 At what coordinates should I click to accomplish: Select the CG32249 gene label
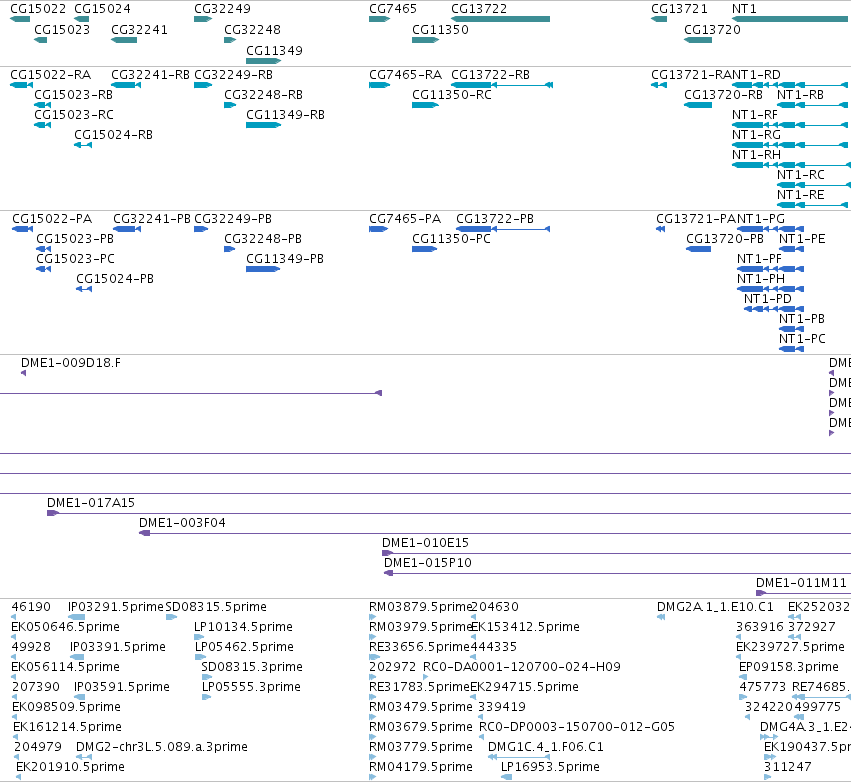click(222, 9)
